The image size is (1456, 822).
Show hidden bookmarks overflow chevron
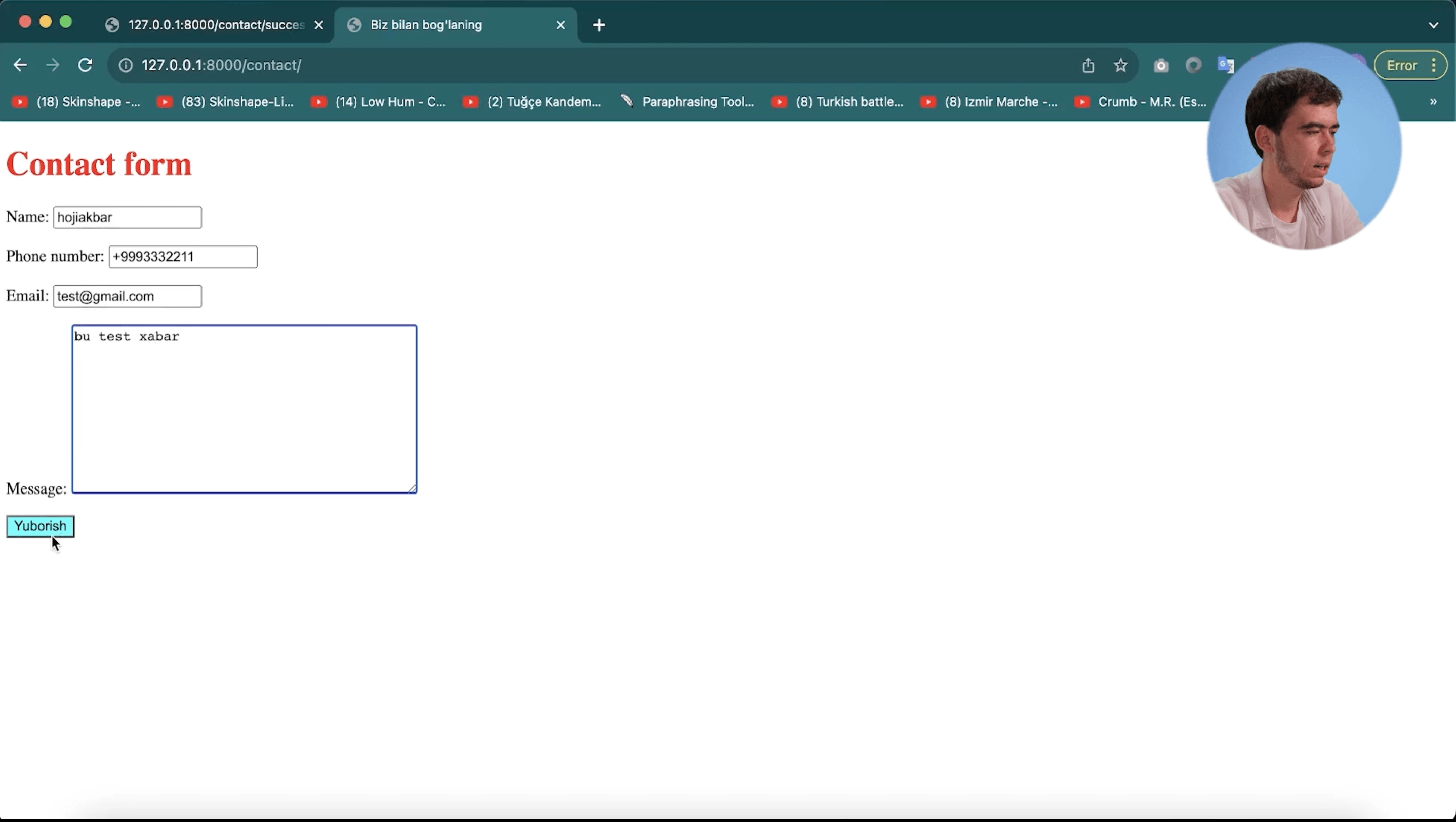click(x=1433, y=102)
